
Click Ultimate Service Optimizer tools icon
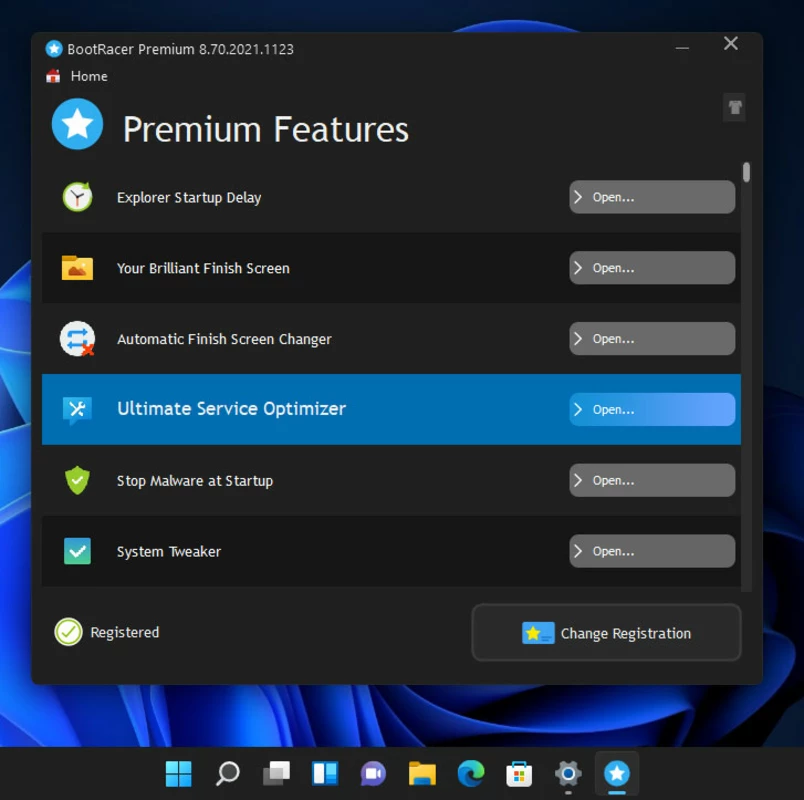click(77, 410)
